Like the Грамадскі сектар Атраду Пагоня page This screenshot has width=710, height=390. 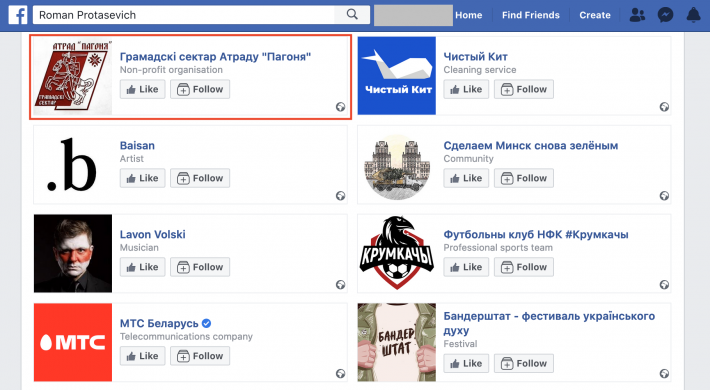click(142, 89)
